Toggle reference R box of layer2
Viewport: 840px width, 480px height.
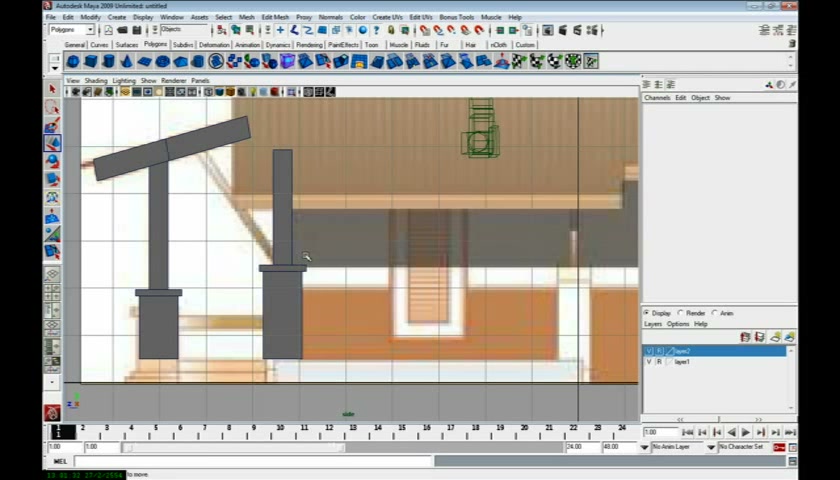point(659,351)
